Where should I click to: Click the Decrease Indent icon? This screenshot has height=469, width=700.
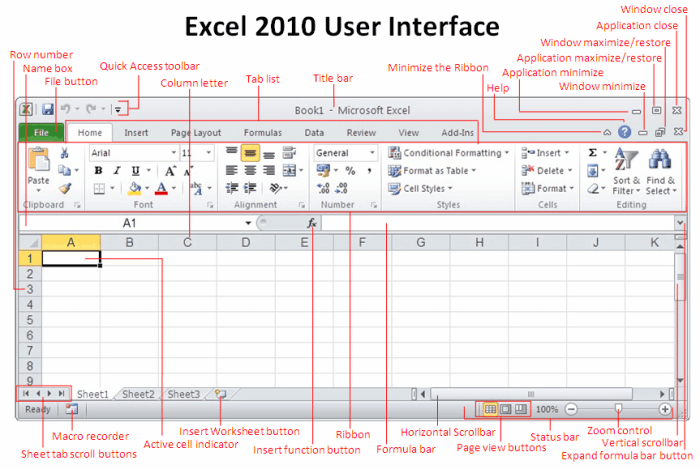coord(232,188)
